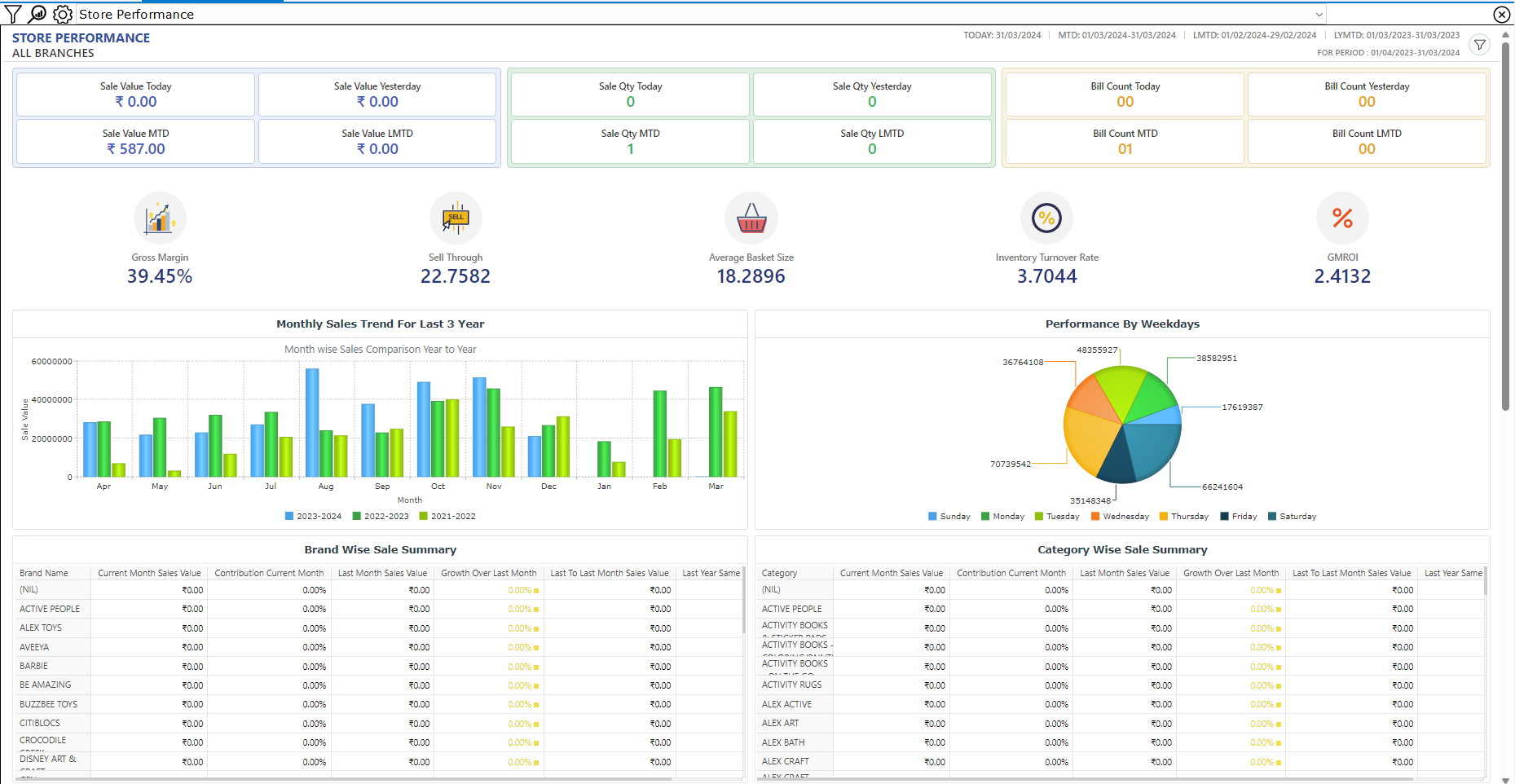The height and width of the screenshot is (784, 1515).
Task: Click the Sell Through sign icon
Action: 456,218
